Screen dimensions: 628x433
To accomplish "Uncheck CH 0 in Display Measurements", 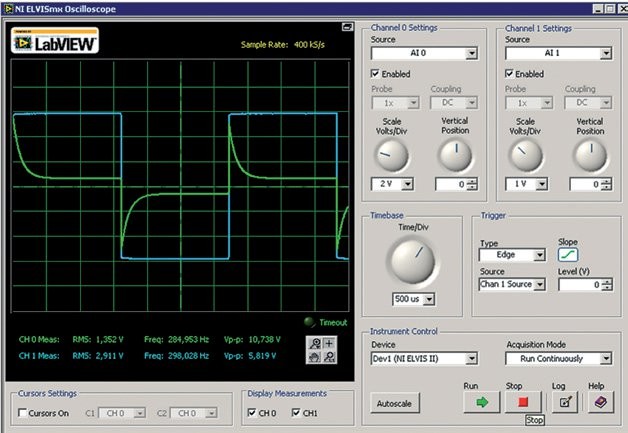I will 252,413.
